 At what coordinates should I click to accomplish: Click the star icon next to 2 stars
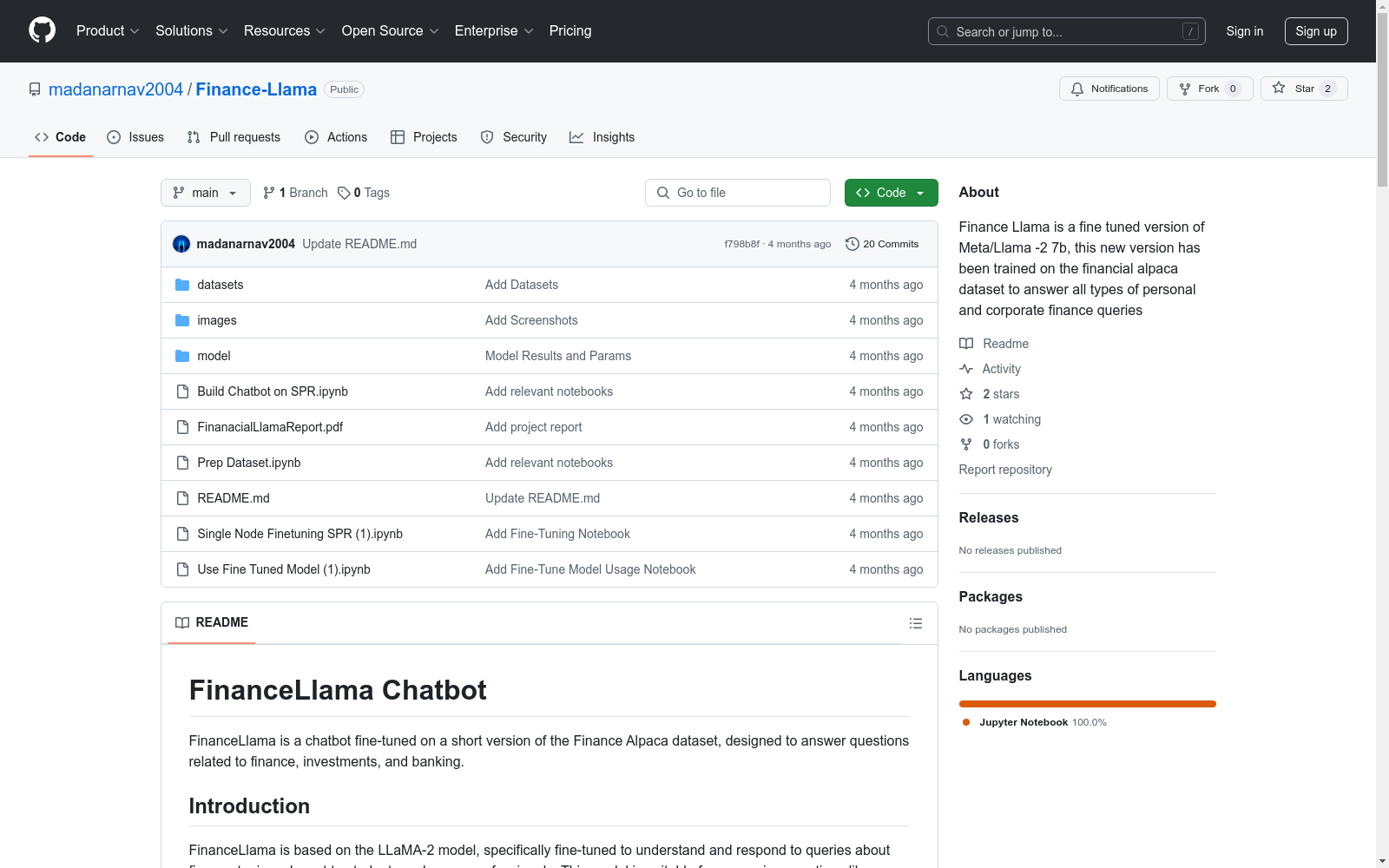click(x=966, y=394)
